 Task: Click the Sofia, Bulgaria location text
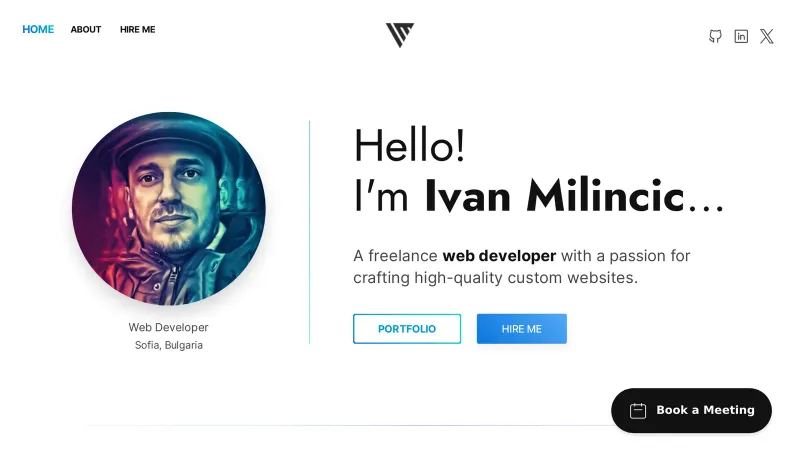click(x=168, y=345)
